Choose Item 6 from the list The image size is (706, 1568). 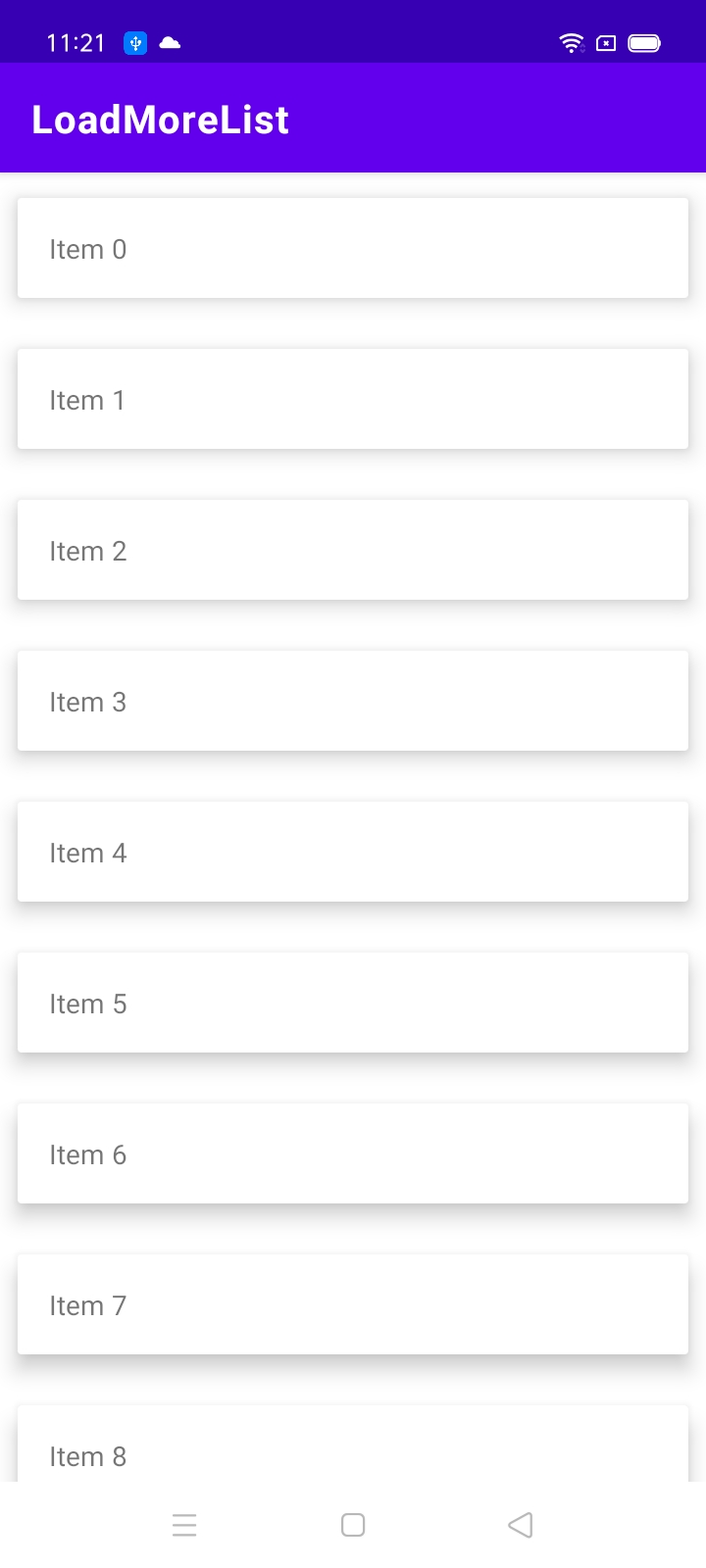pyautogui.click(x=353, y=1153)
